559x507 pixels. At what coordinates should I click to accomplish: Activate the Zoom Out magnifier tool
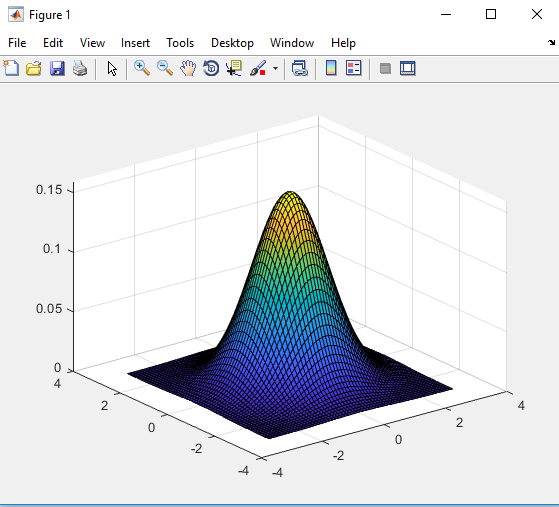[165, 68]
